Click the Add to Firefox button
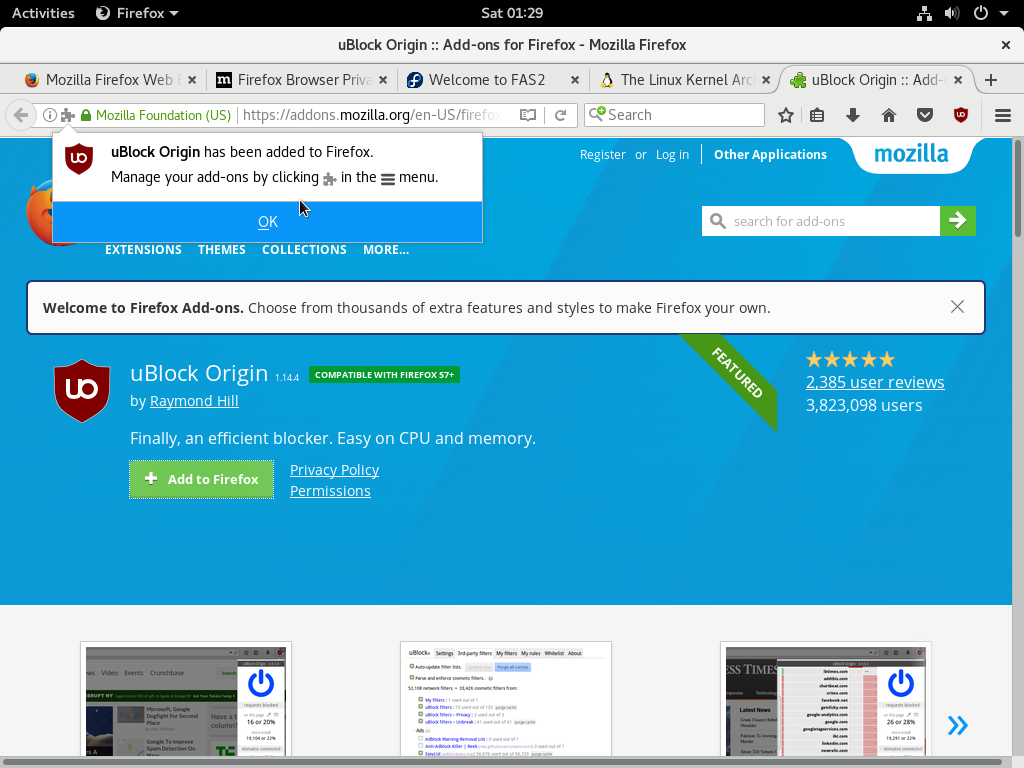 [202, 479]
